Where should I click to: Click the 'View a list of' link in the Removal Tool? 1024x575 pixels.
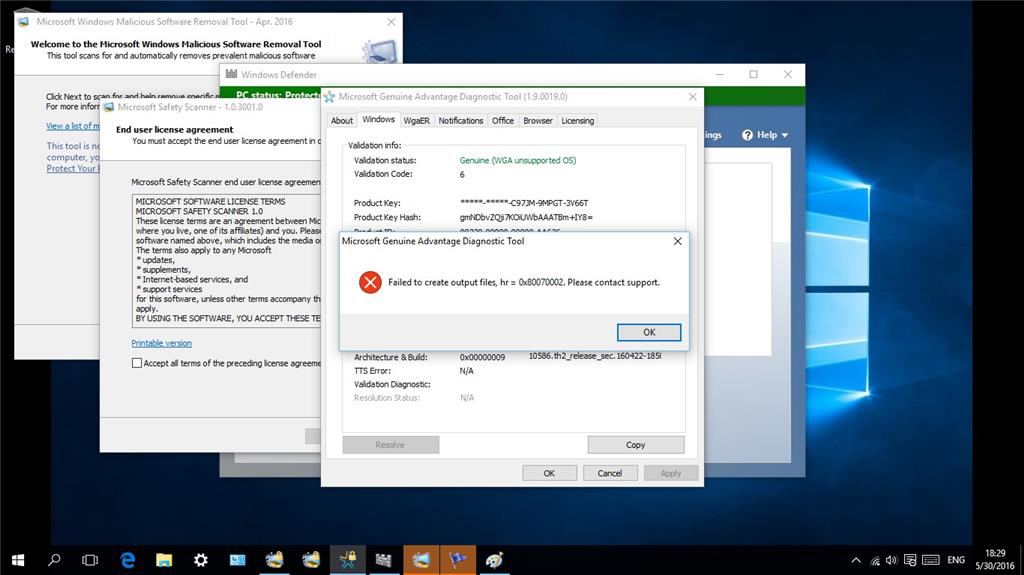(x=72, y=125)
